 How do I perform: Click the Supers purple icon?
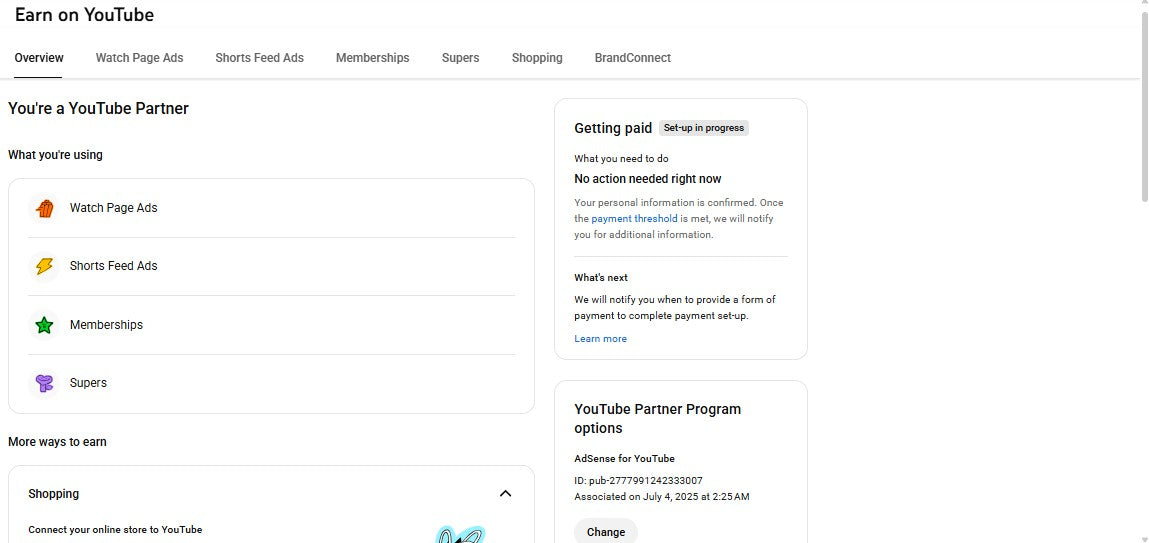[44, 383]
